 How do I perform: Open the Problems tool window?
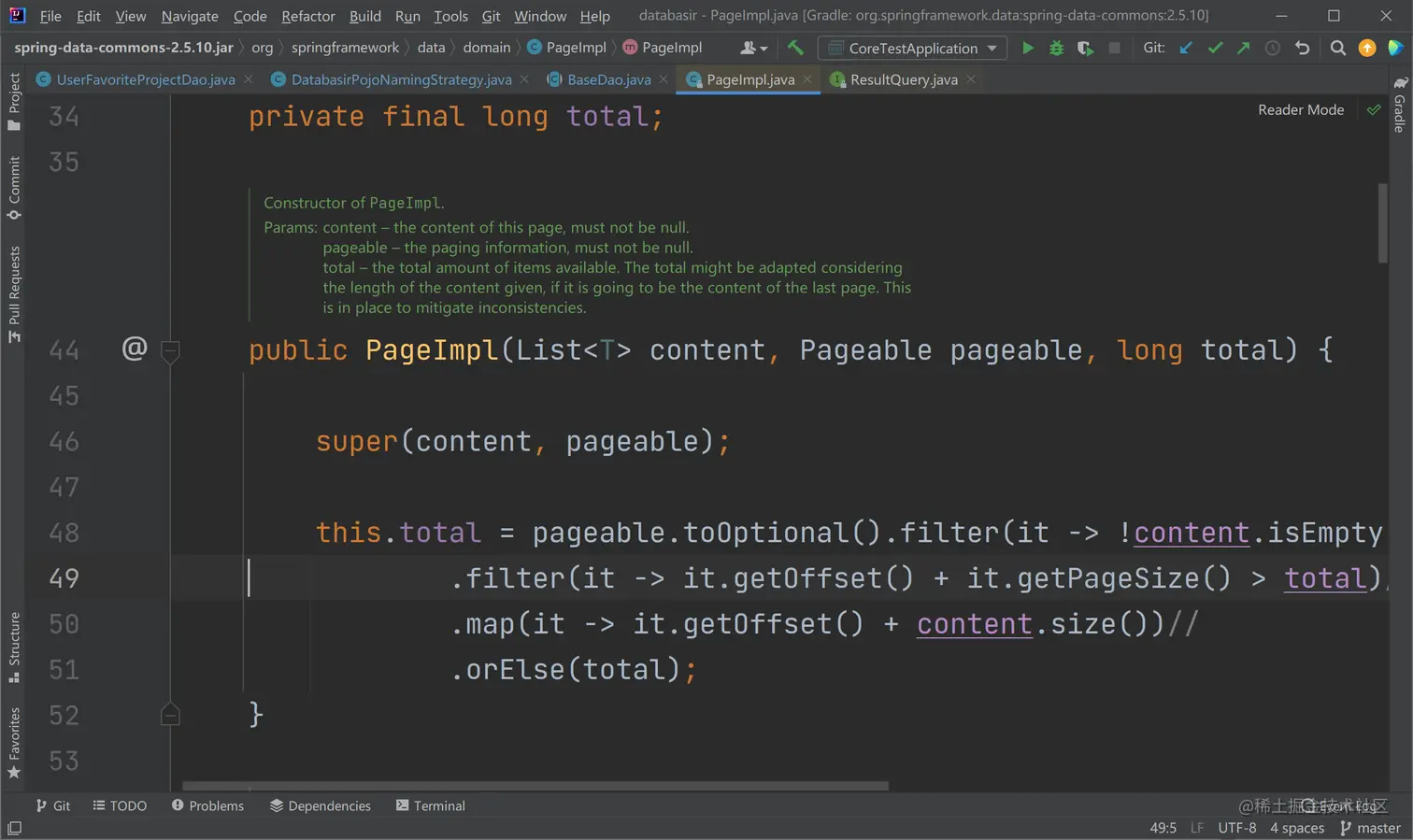[207, 805]
